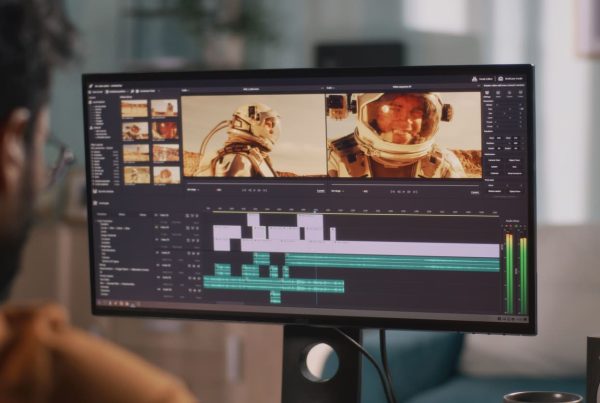The width and height of the screenshot is (600, 403).
Task: Click the top-right button in the properties panel button grid
Action: [x=514, y=160]
